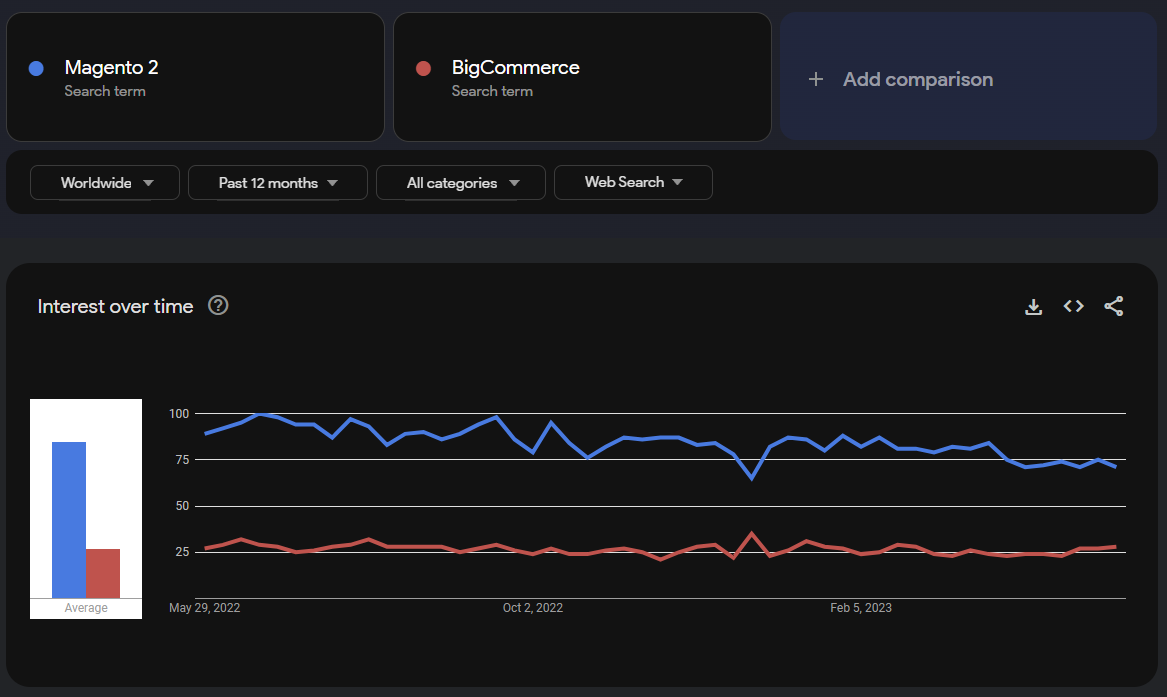
Task: Edit the BigCommerce search term
Action: click(582, 77)
